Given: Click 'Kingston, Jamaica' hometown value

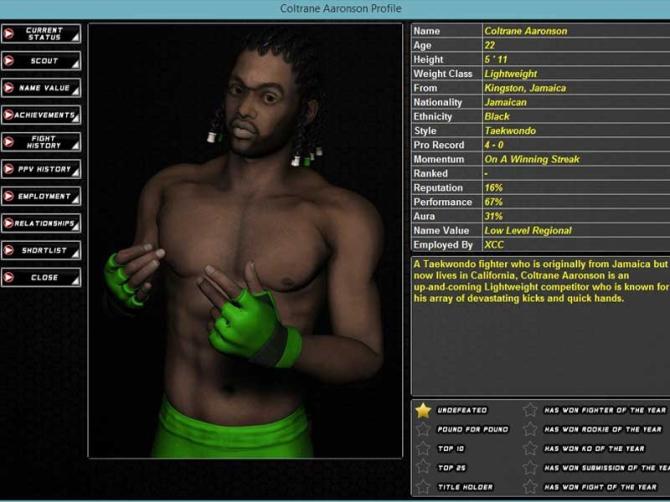Looking at the screenshot, I should tap(525, 88).
